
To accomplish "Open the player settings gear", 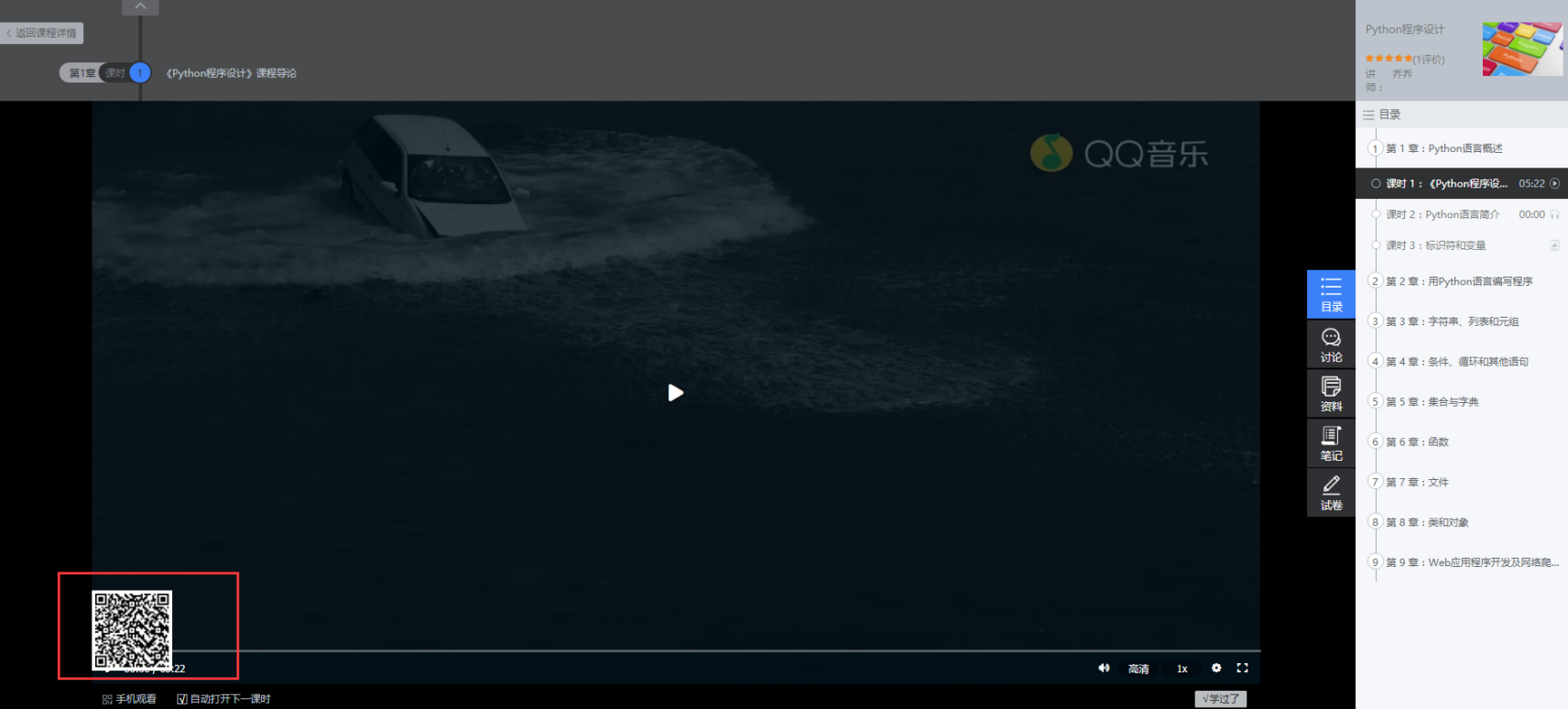I will click(x=1216, y=668).
